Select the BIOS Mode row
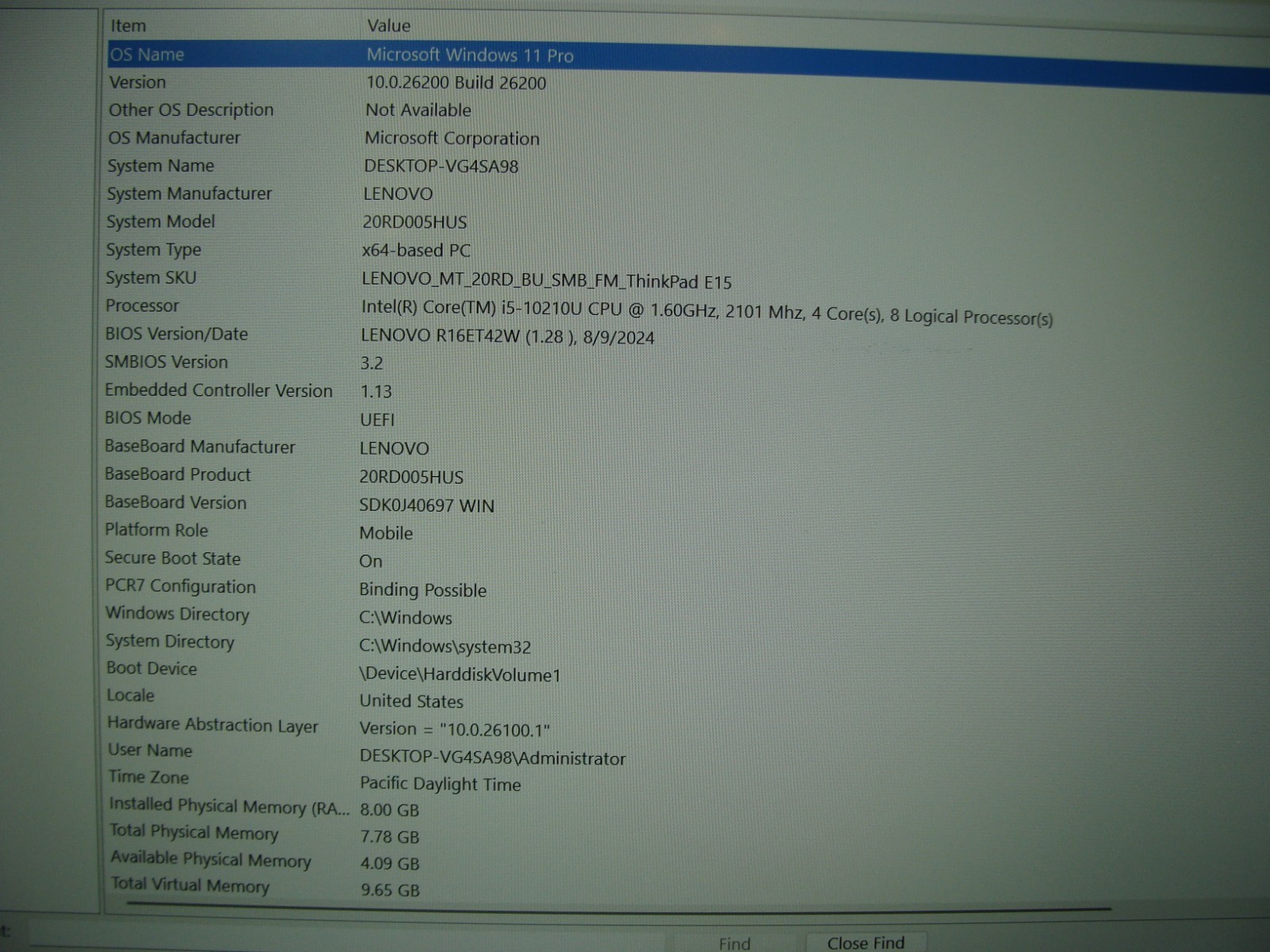Screen dimensions: 1270x952 click(x=148, y=418)
